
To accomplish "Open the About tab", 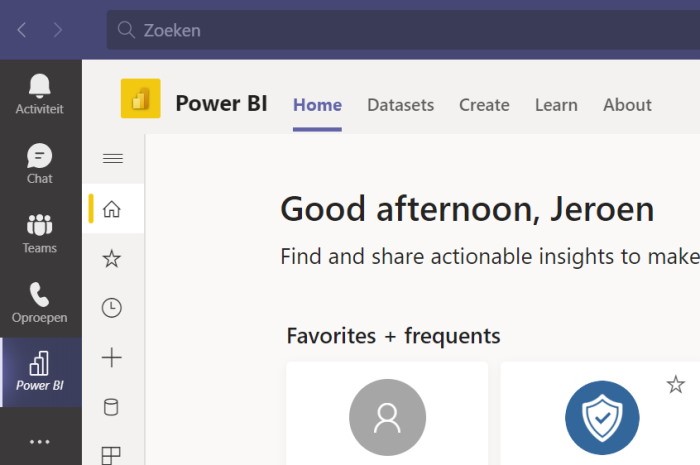I will pyautogui.click(x=627, y=105).
